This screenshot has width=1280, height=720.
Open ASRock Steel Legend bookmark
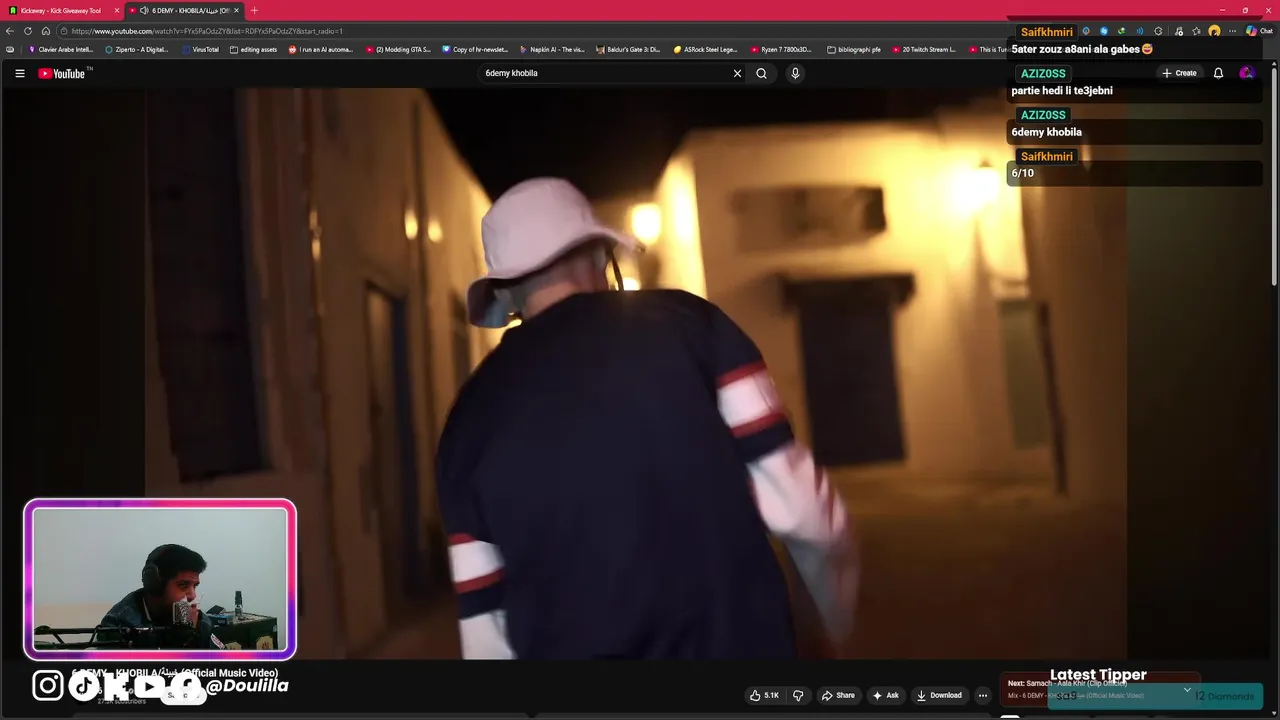pos(705,49)
